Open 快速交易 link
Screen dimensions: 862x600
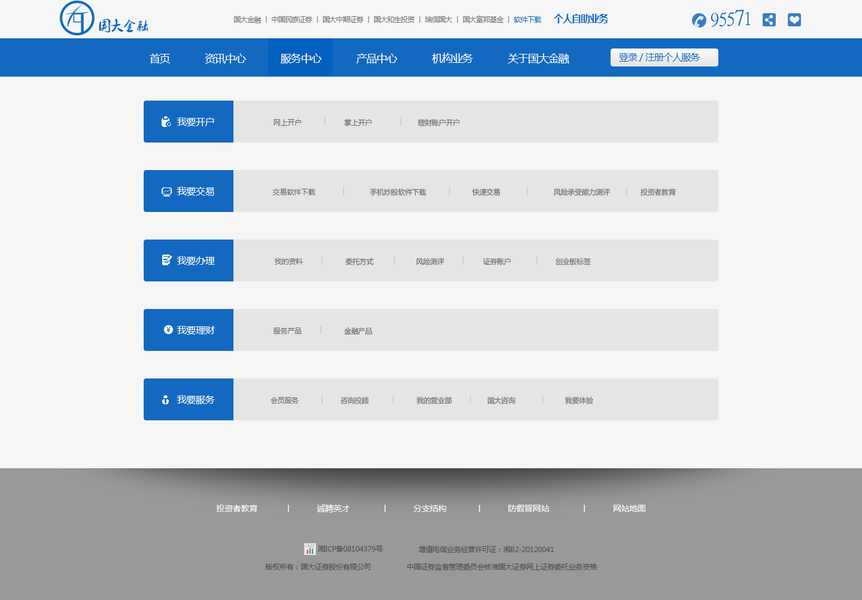486,192
